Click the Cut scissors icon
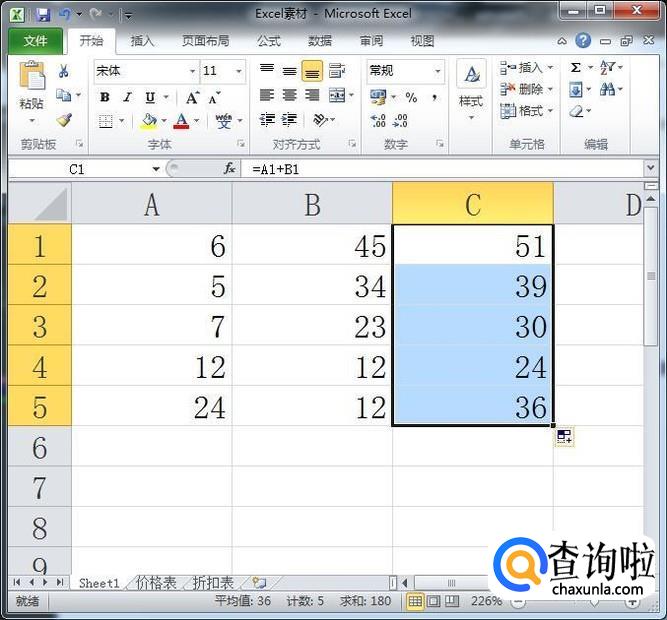Screen dimensions: 667x620 pyautogui.click(x=64, y=72)
